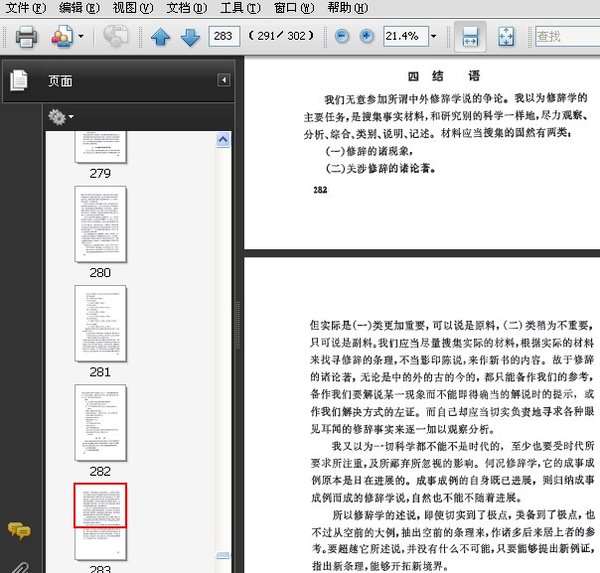Open the 文件 (File) menu

click(24, 8)
